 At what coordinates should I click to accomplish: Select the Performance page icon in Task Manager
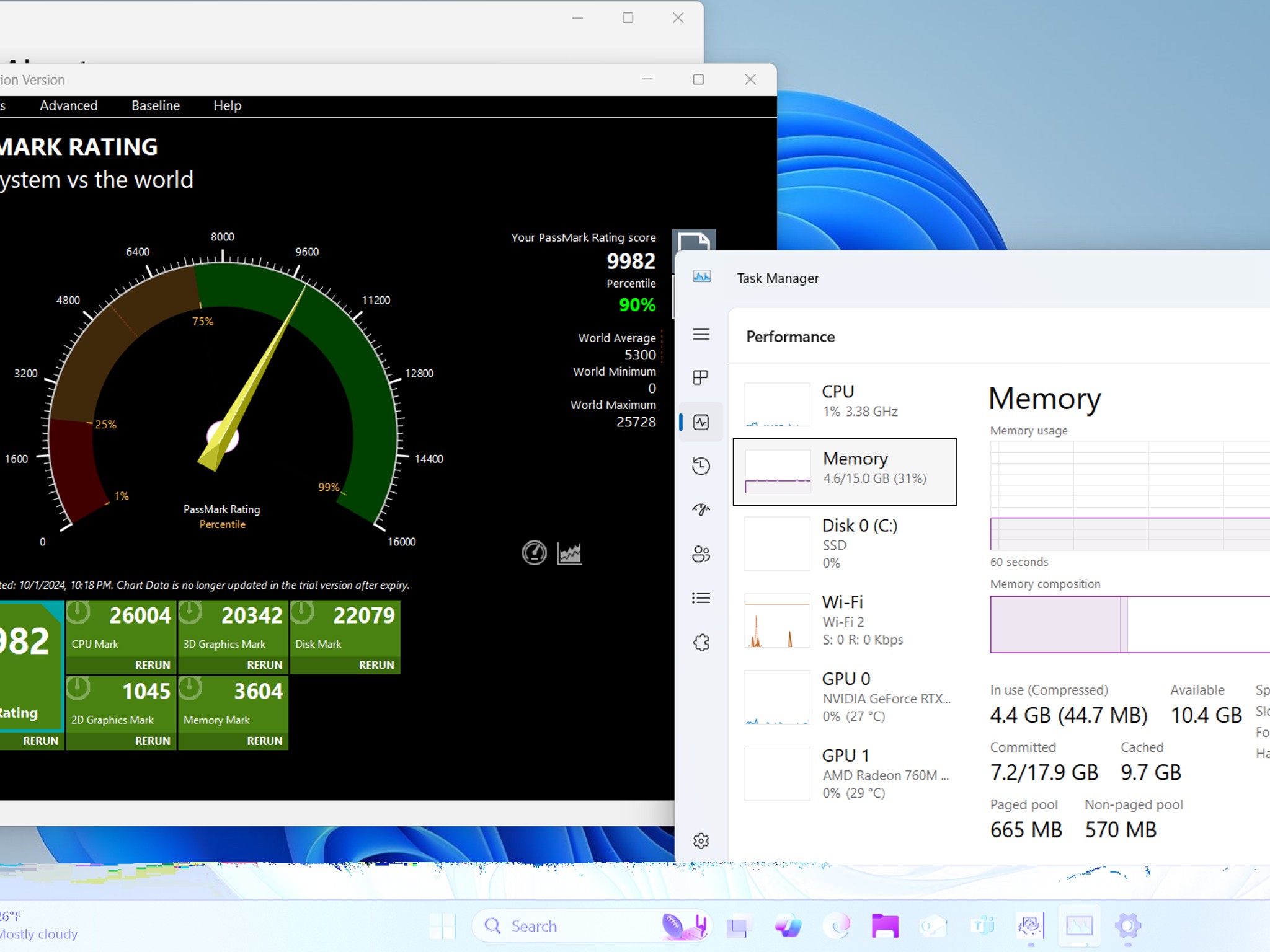(x=701, y=423)
